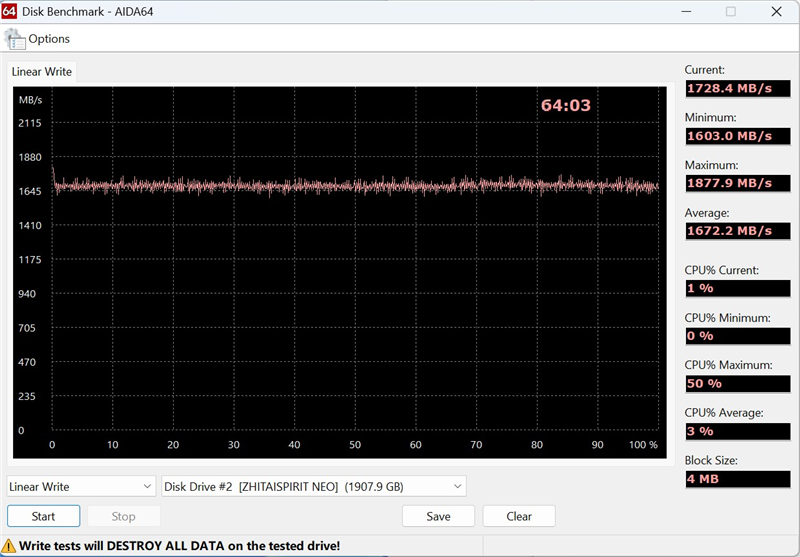Click the Stop button
The width and height of the screenshot is (800, 557).
click(124, 517)
